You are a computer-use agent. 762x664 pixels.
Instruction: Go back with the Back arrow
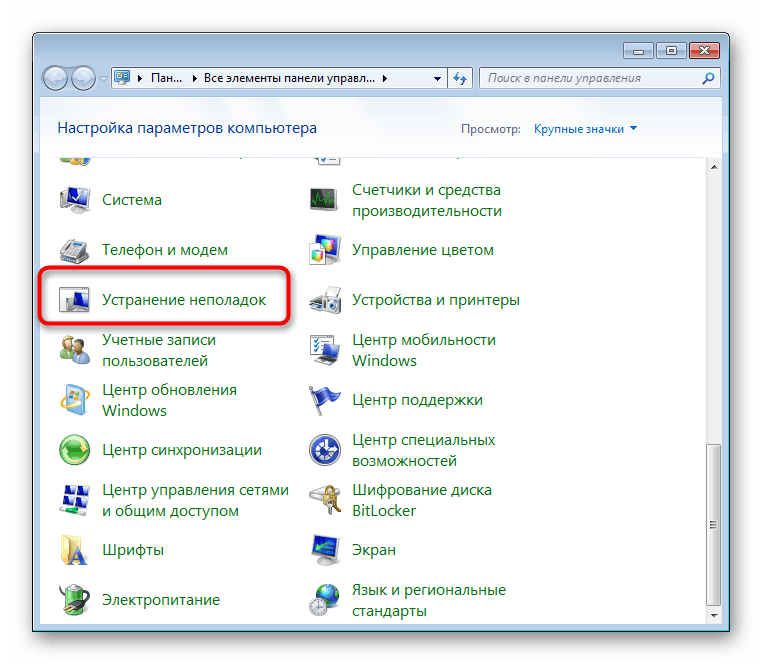55,78
